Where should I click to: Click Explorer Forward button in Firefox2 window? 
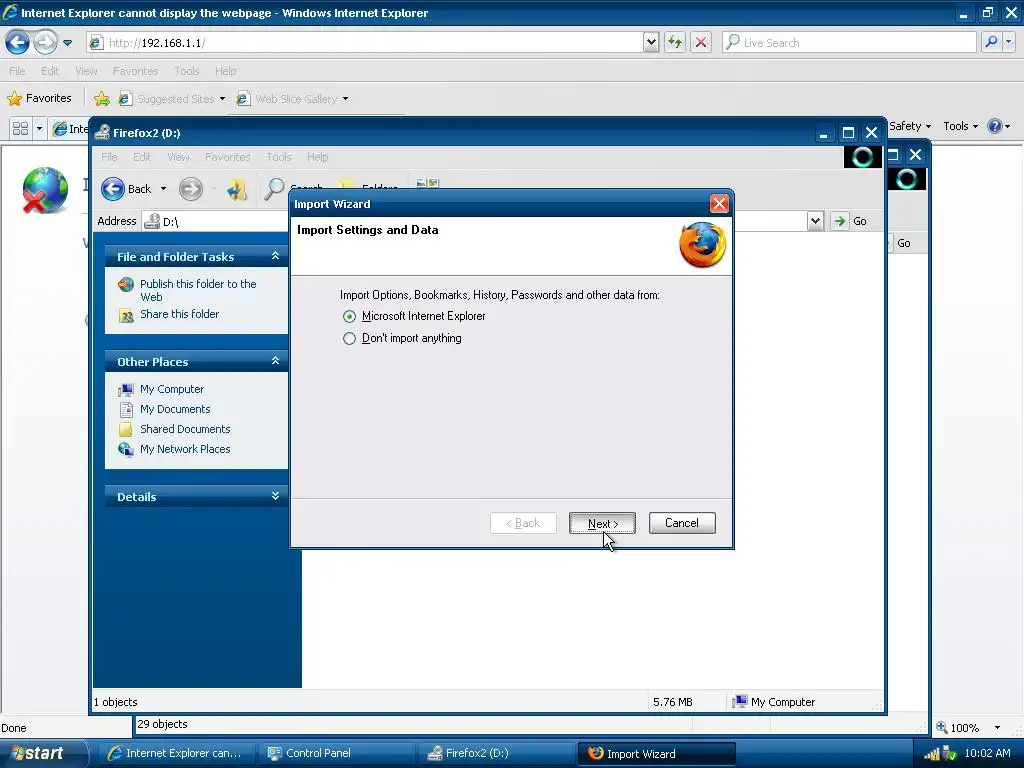(x=191, y=189)
